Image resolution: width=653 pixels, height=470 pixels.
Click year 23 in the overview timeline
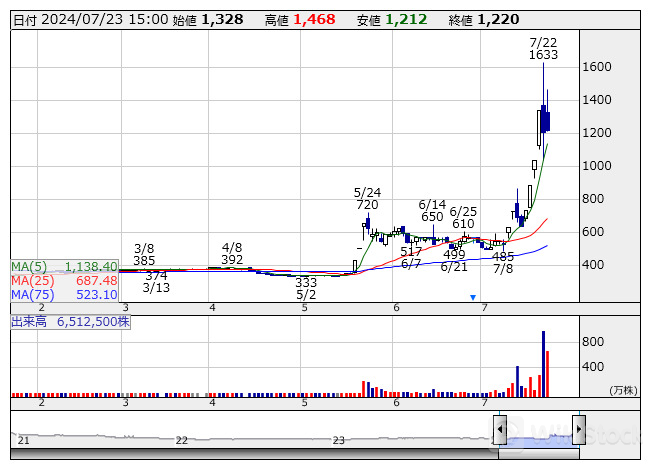pyautogui.click(x=340, y=440)
